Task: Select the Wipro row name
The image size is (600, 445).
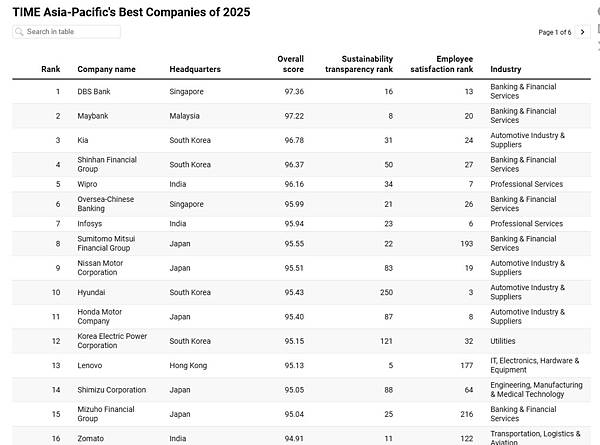Action: pos(88,184)
